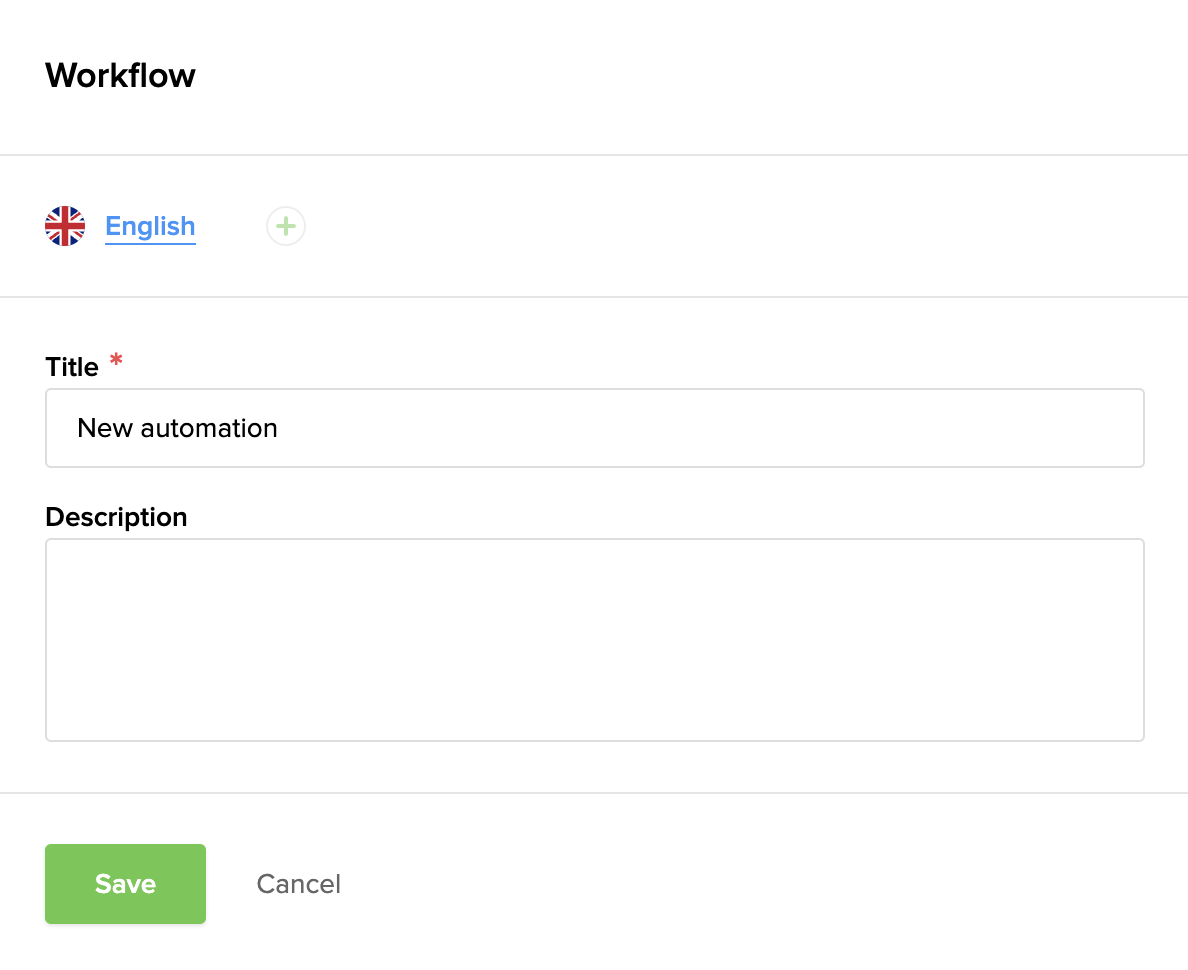Click empty space in the Title box
Screen dimensions: 1188x970
click(750, 428)
